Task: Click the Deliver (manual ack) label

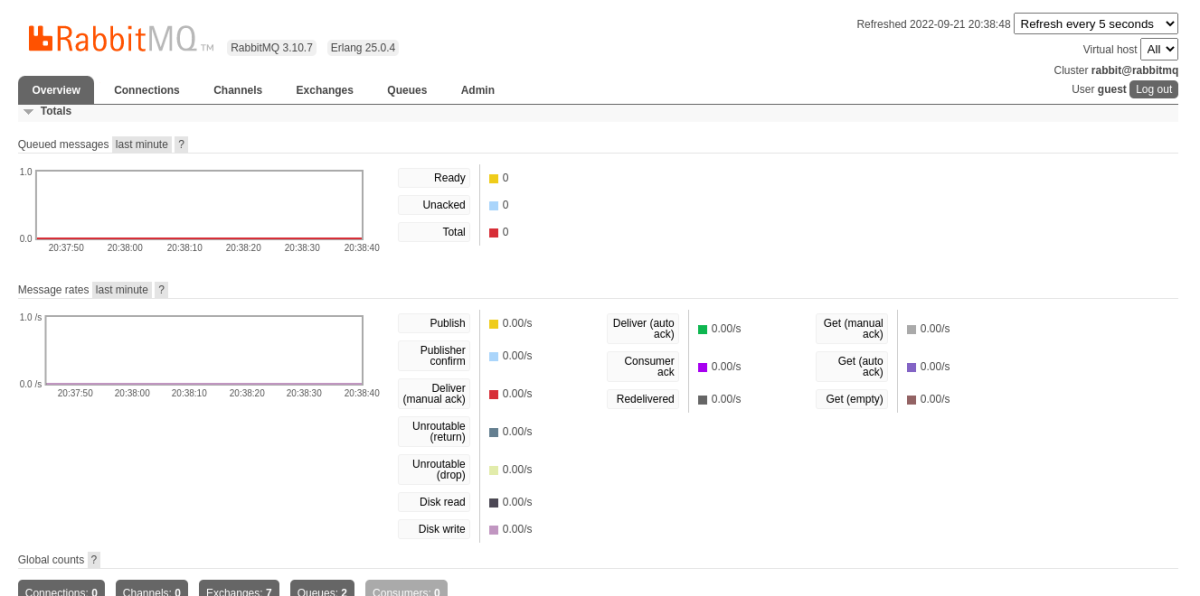Action: [x=434, y=394]
